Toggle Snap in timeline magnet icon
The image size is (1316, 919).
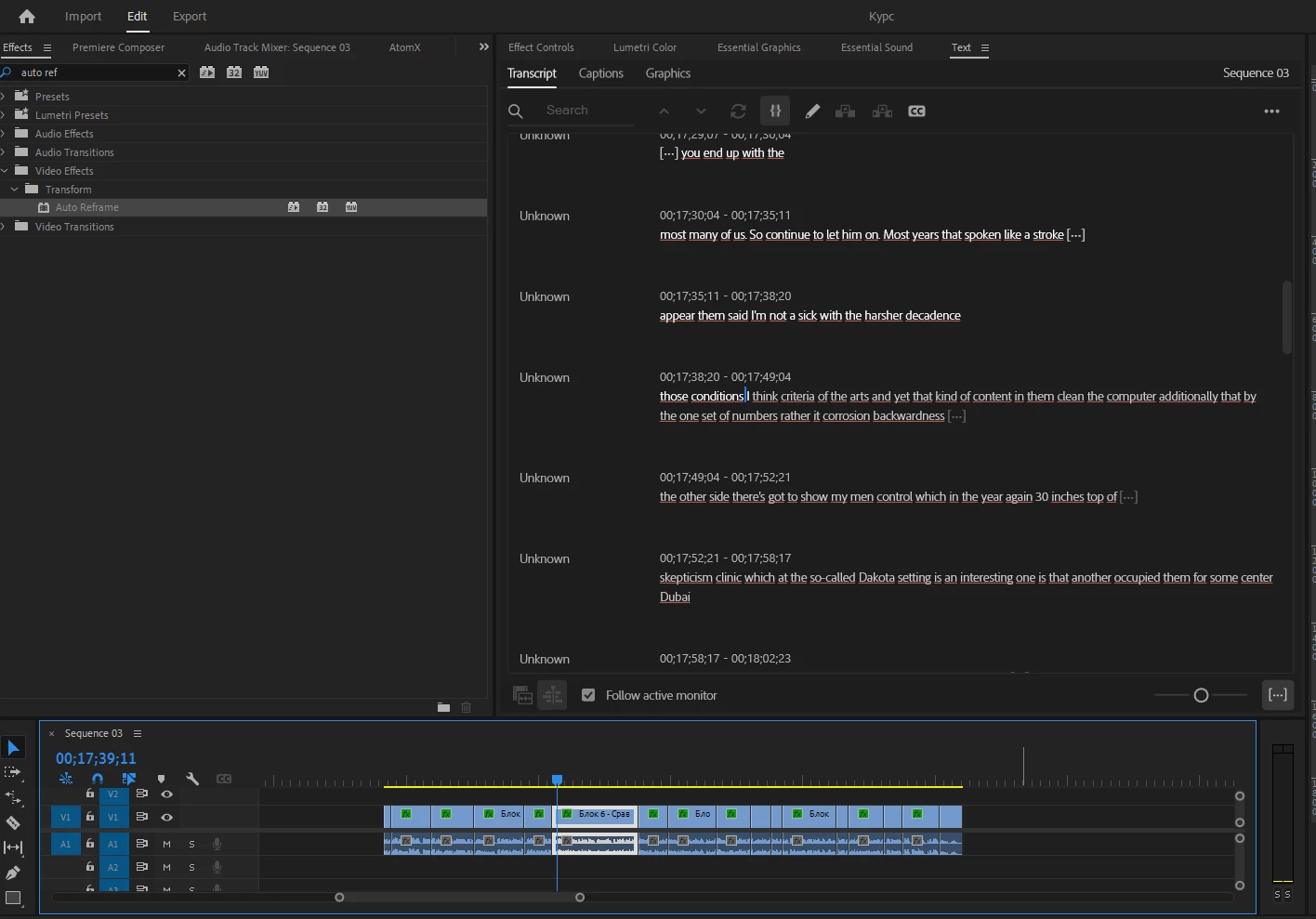98,779
